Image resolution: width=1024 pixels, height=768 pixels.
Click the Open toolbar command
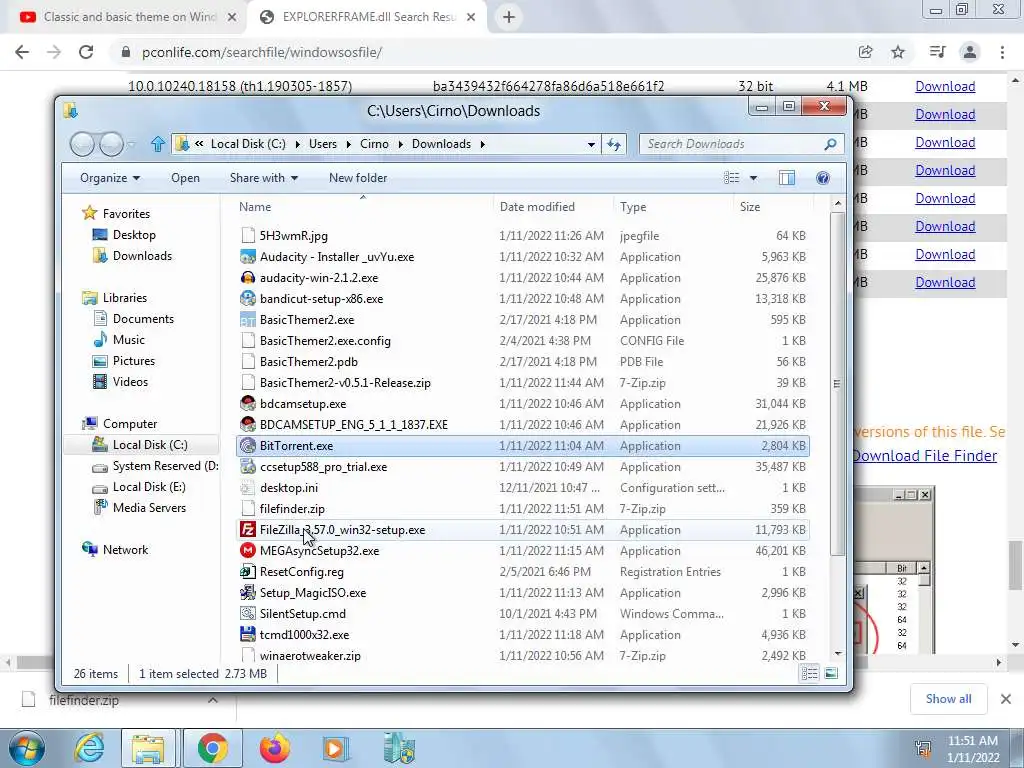click(x=185, y=178)
